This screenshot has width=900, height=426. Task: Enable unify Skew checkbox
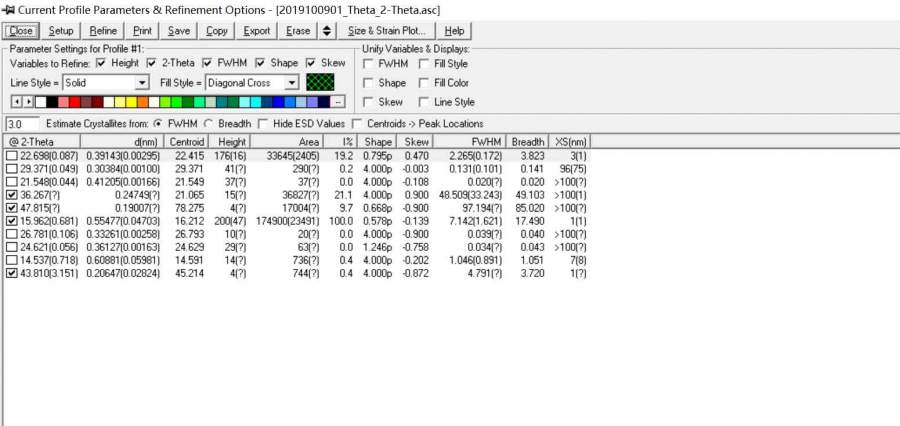pos(368,102)
